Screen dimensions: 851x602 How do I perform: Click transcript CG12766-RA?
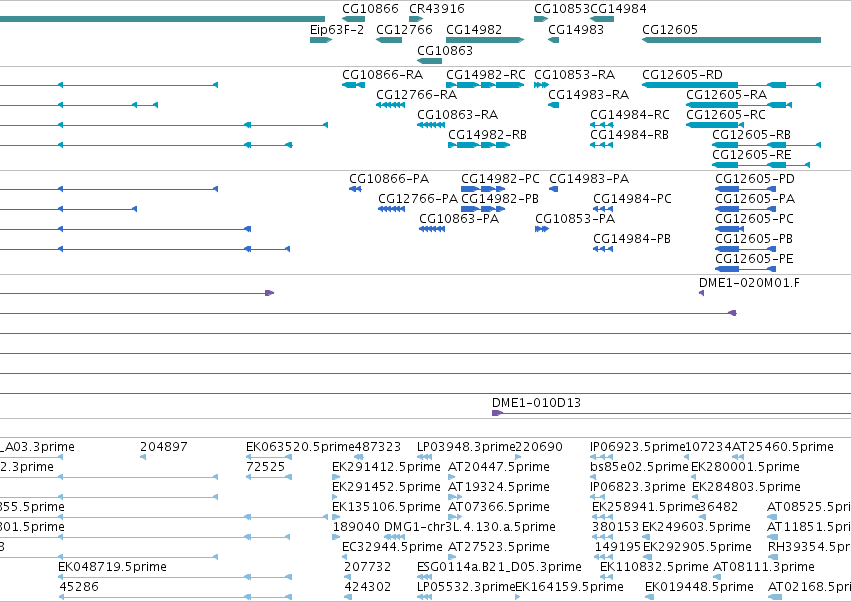[x=416, y=95]
